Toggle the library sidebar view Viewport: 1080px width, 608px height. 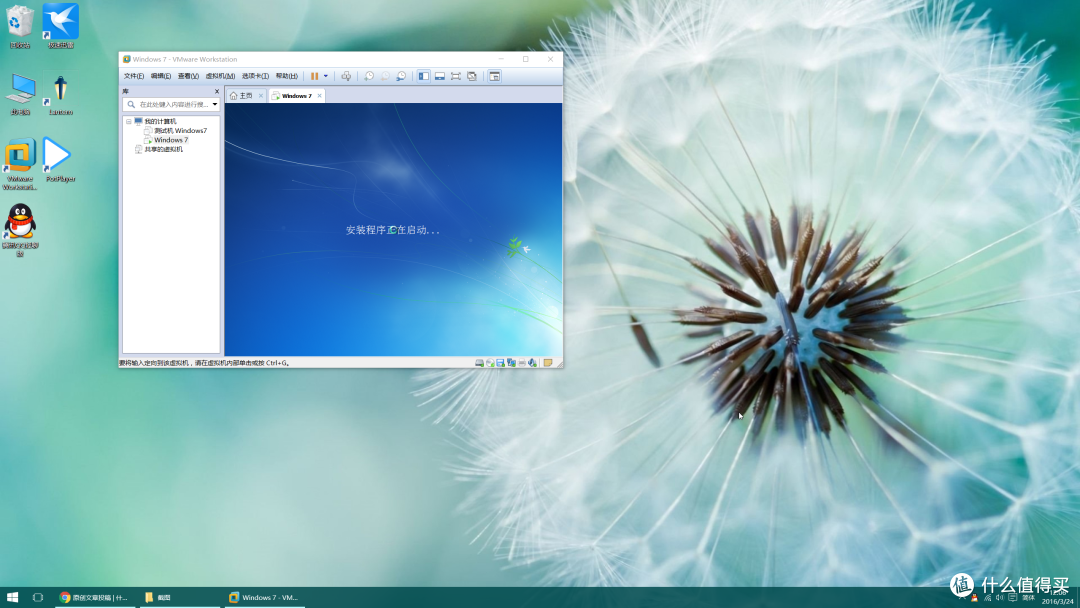[424, 76]
